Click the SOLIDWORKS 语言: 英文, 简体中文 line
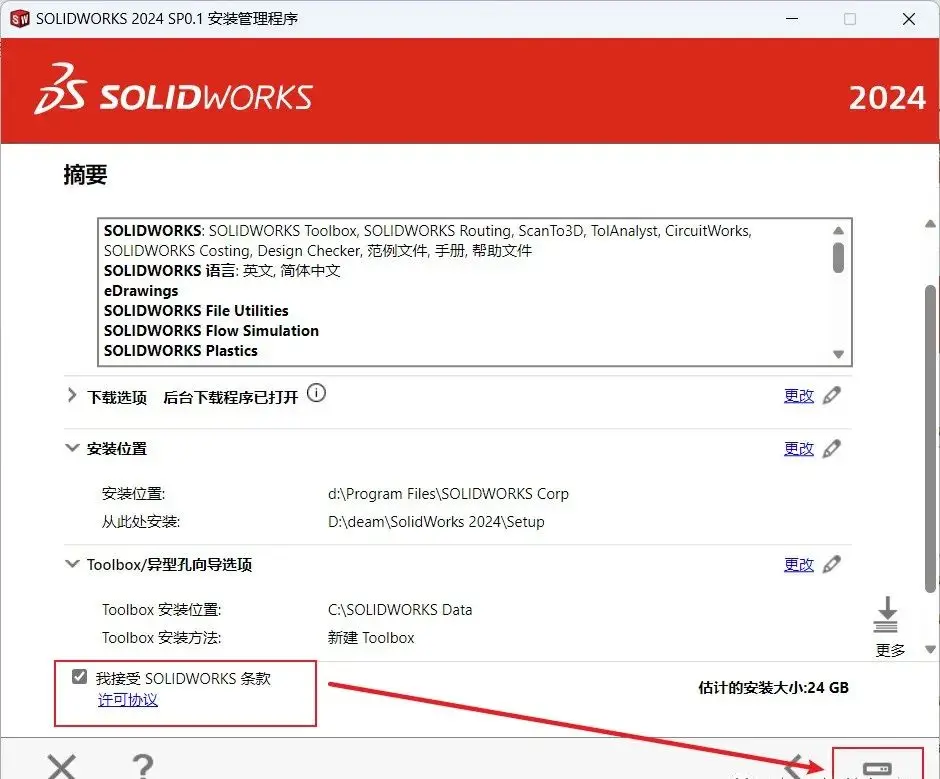Viewport: 940px width, 779px height. pos(222,271)
